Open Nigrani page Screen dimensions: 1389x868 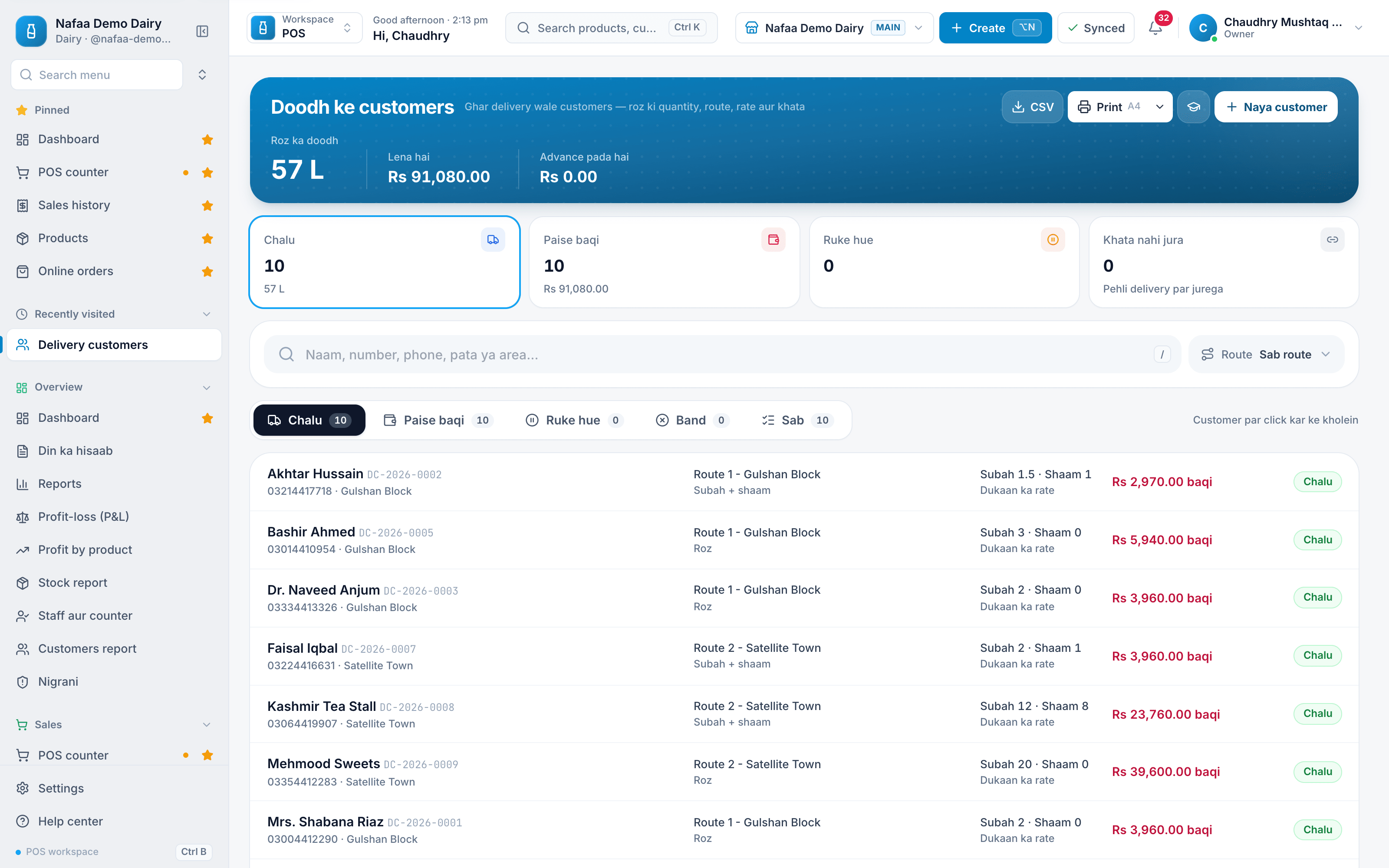pos(114,681)
